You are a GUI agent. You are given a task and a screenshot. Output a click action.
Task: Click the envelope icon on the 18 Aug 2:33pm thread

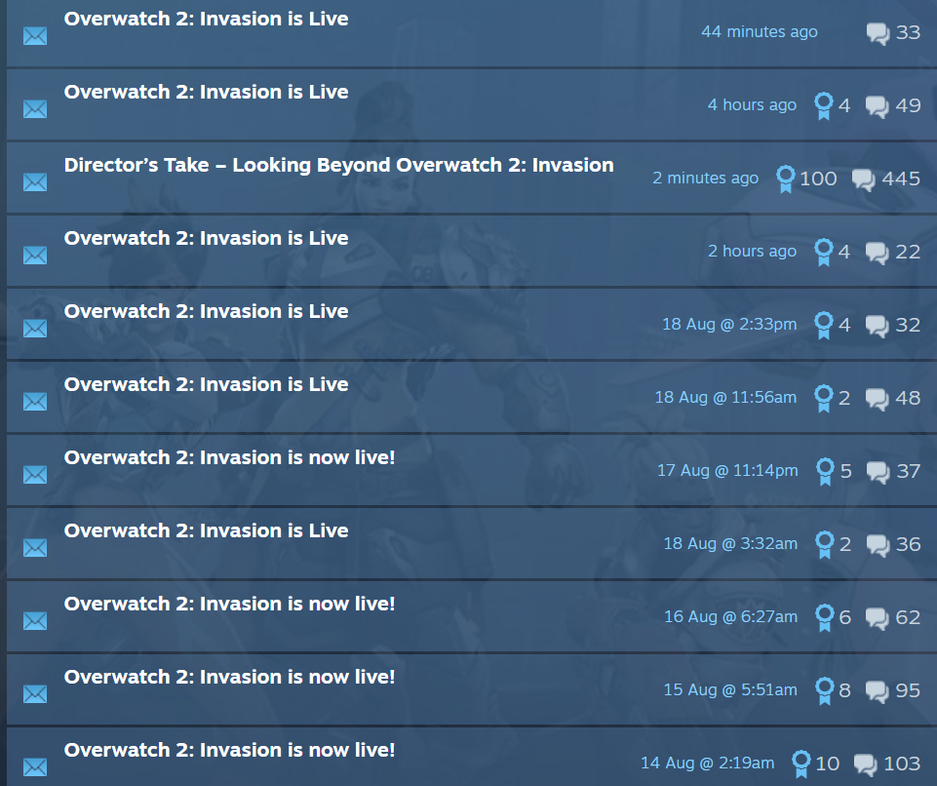coord(35,328)
